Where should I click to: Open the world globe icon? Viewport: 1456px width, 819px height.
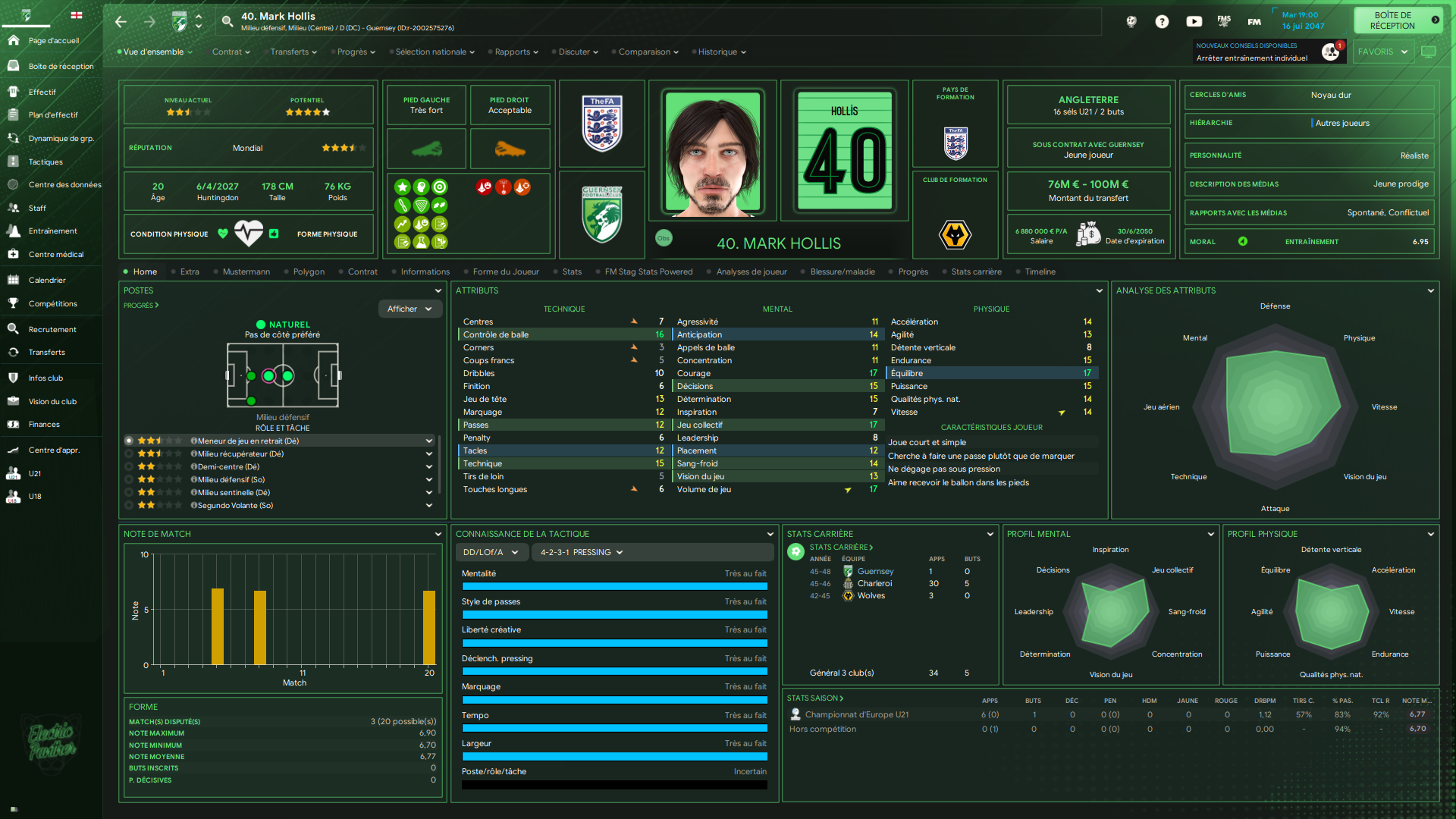pyautogui.click(x=1131, y=22)
